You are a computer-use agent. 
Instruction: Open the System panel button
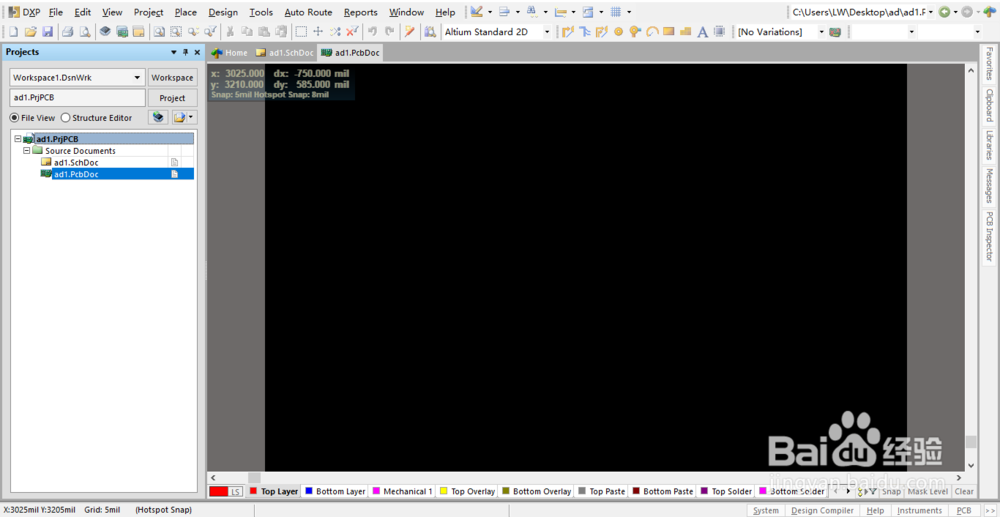click(765, 511)
